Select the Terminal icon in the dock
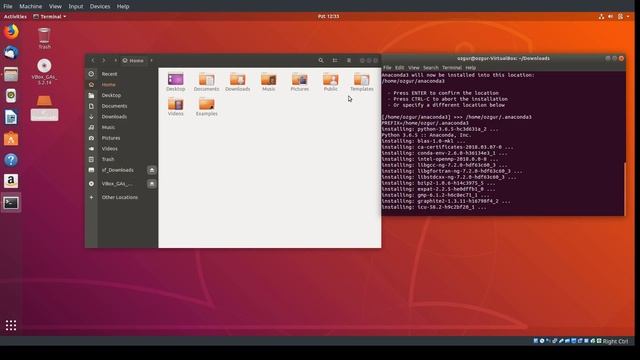The height and width of the screenshot is (360, 640). (x=11, y=202)
